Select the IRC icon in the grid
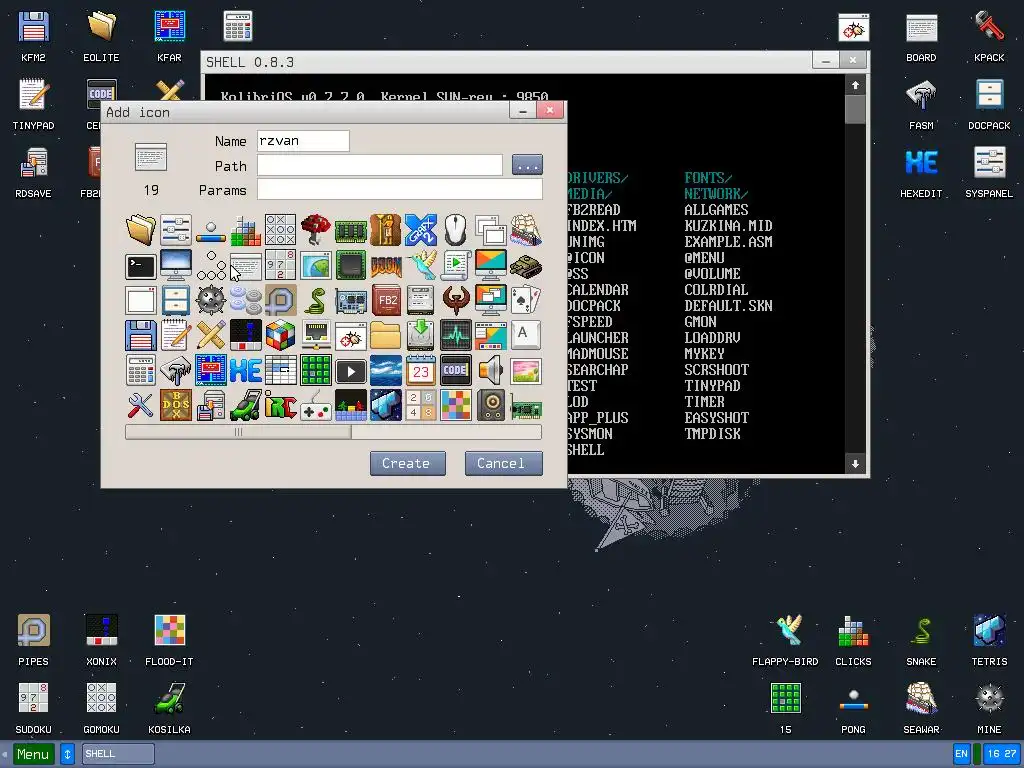The image size is (1024, 768). click(x=281, y=406)
